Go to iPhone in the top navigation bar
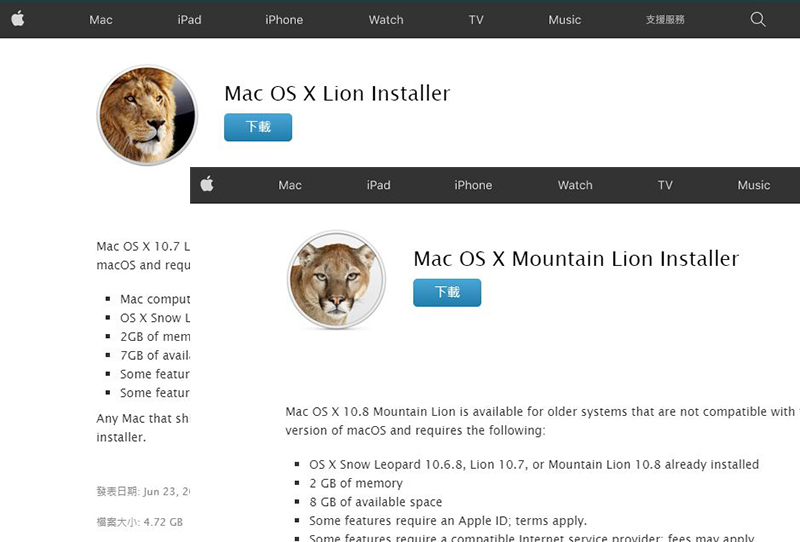800x542 pixels. (284, 20)
